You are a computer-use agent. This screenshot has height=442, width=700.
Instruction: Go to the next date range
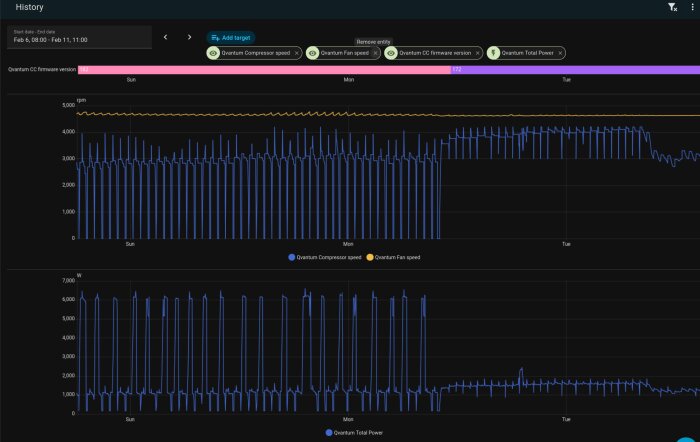click(189, 37)
